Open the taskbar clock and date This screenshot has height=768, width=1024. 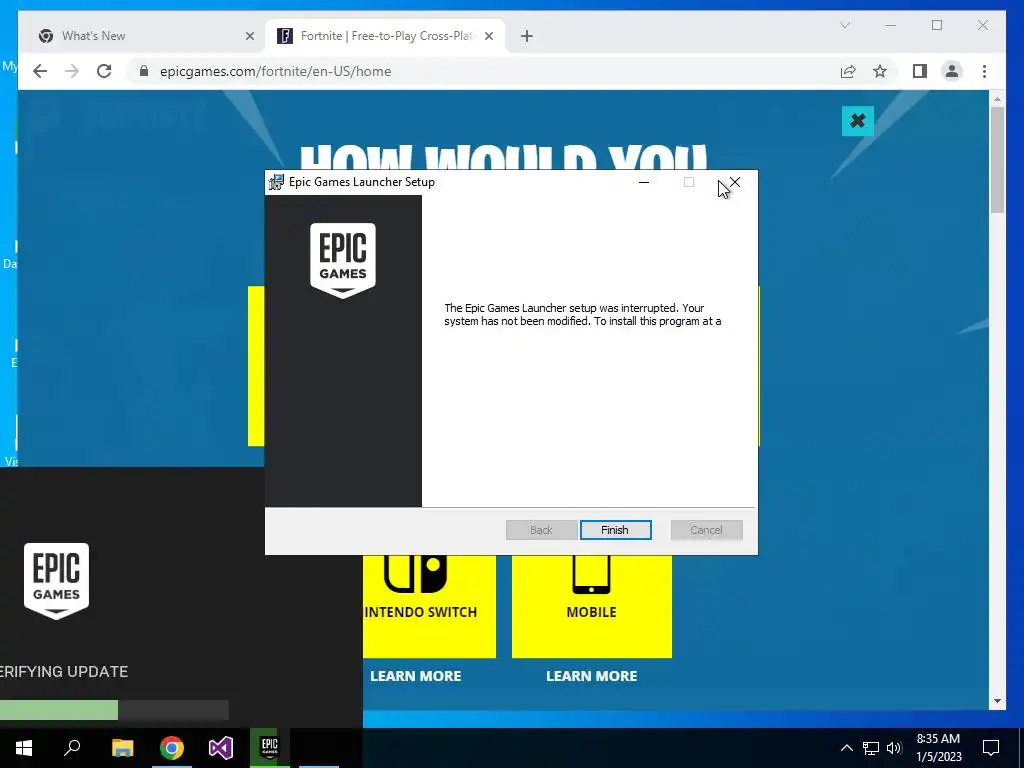coord(938,748)
